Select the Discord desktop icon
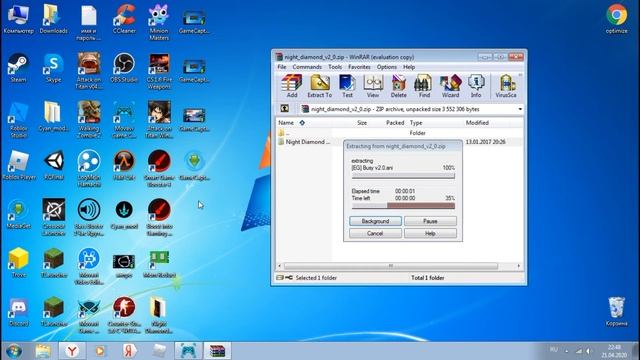The image size is (640, 360). [x=18, y=312]
